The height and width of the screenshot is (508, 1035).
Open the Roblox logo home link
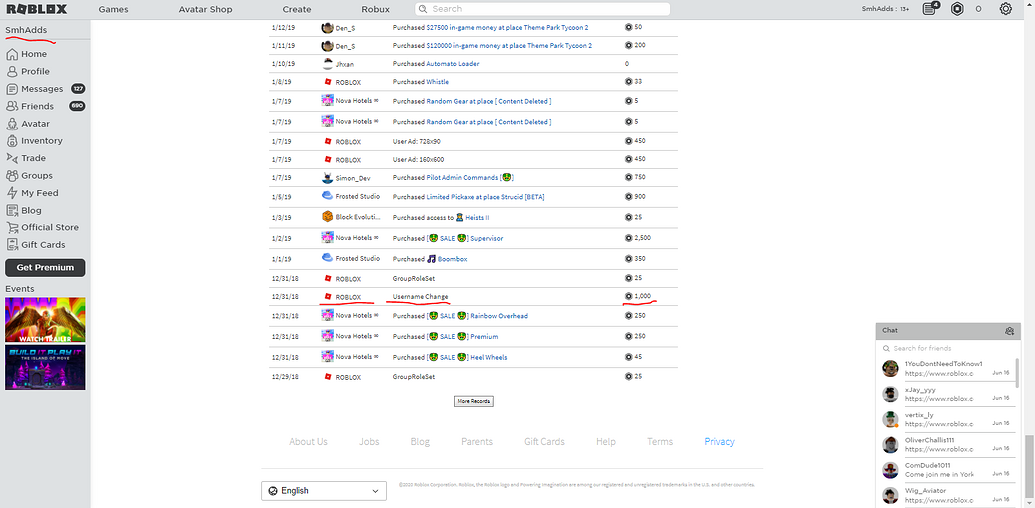tap(36, 9)
